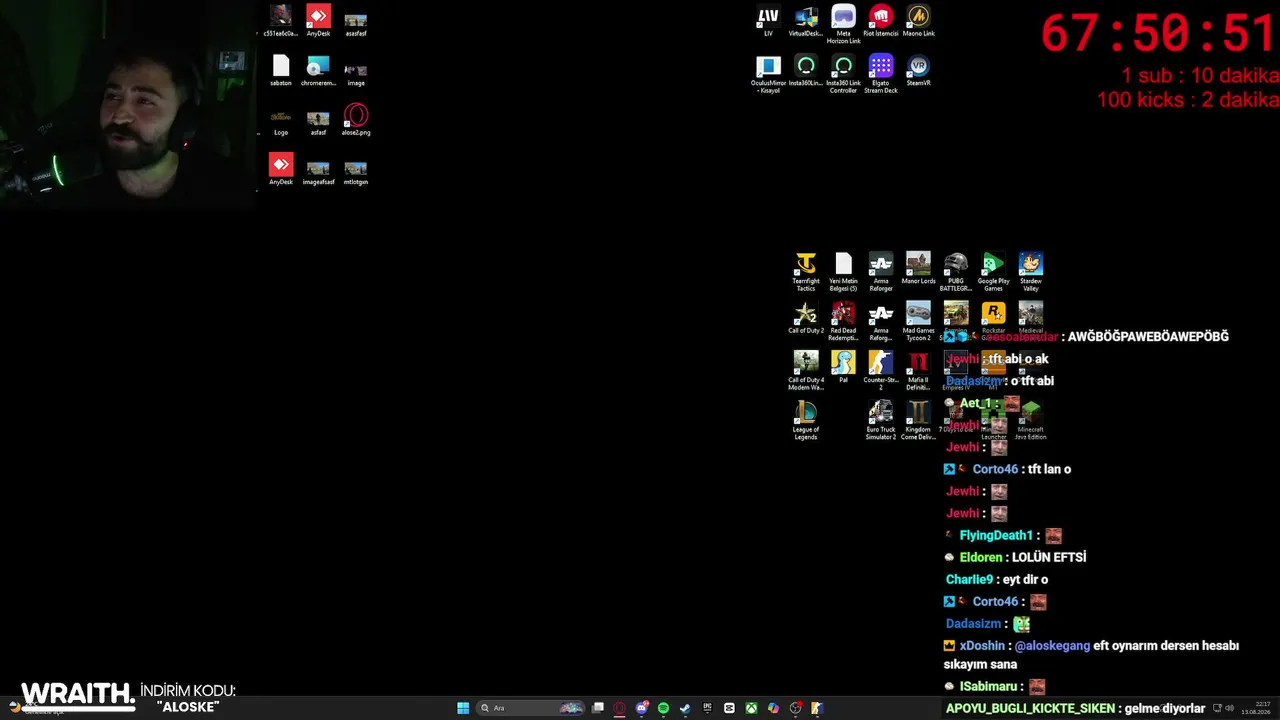Launch the LIV desktop shortcut

[768, 21]
